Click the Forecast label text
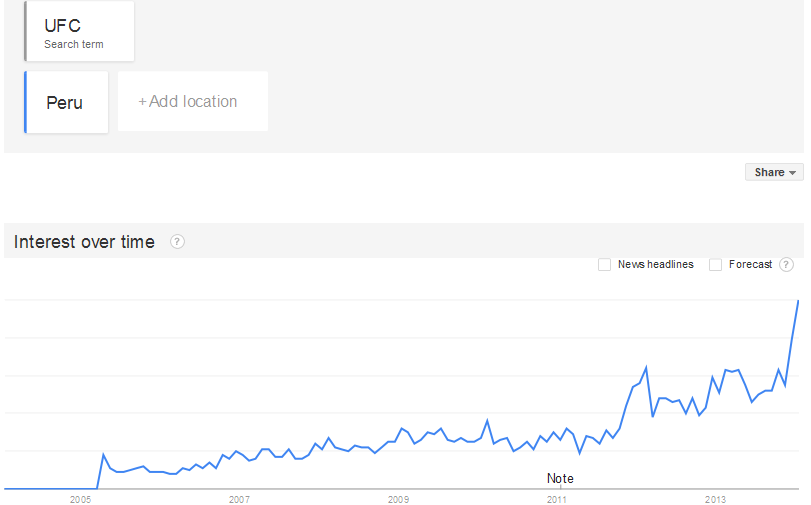 pyautogui.click(x=750, y=264)
